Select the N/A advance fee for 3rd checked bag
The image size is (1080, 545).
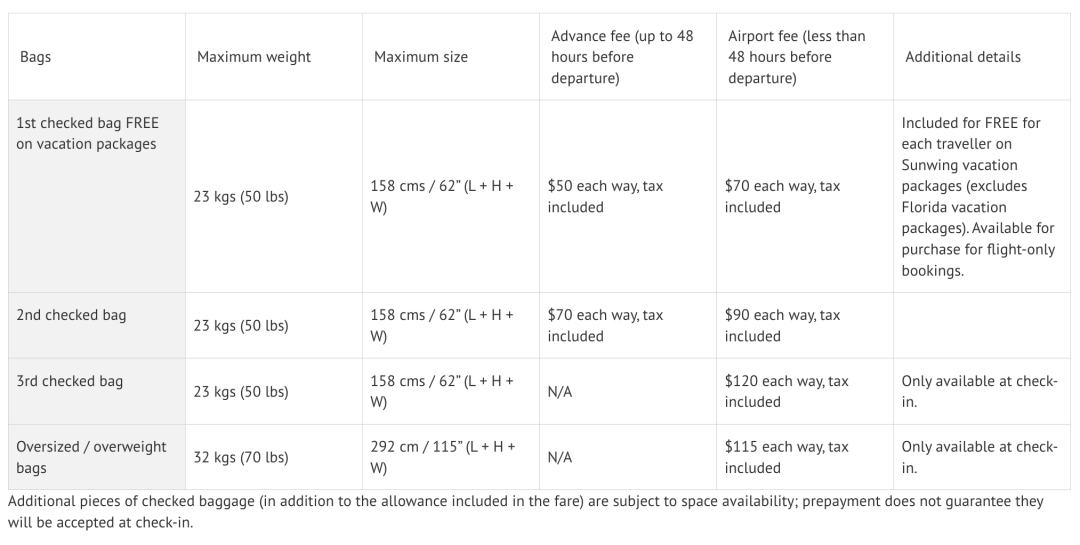(x=560, y=392)
